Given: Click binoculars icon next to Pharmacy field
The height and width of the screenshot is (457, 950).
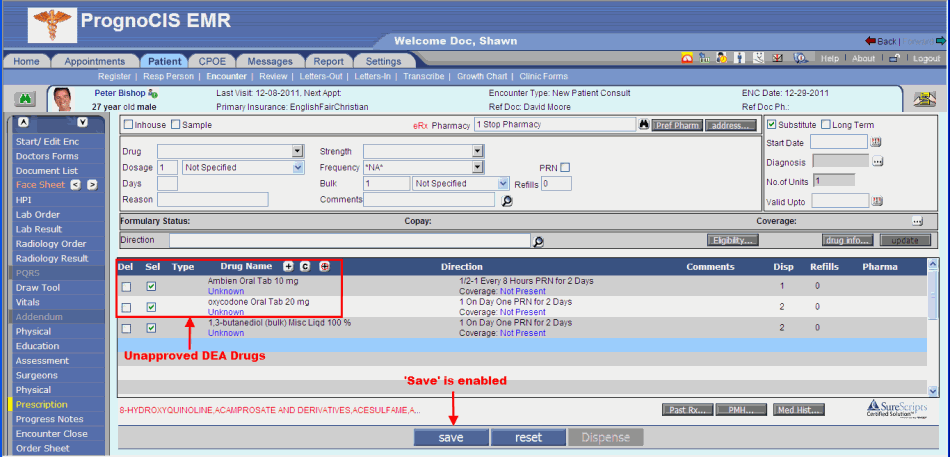Looking at the screenshot, I should coord(643,125).
